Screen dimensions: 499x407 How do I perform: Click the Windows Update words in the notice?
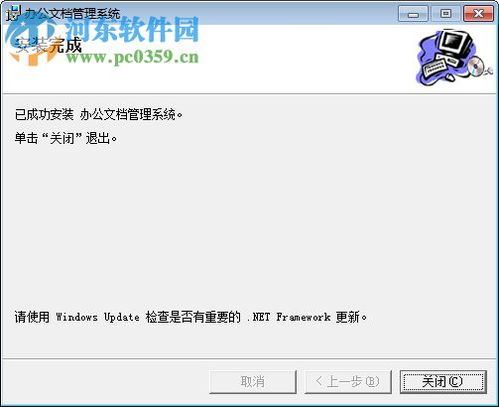click(97, 317)
